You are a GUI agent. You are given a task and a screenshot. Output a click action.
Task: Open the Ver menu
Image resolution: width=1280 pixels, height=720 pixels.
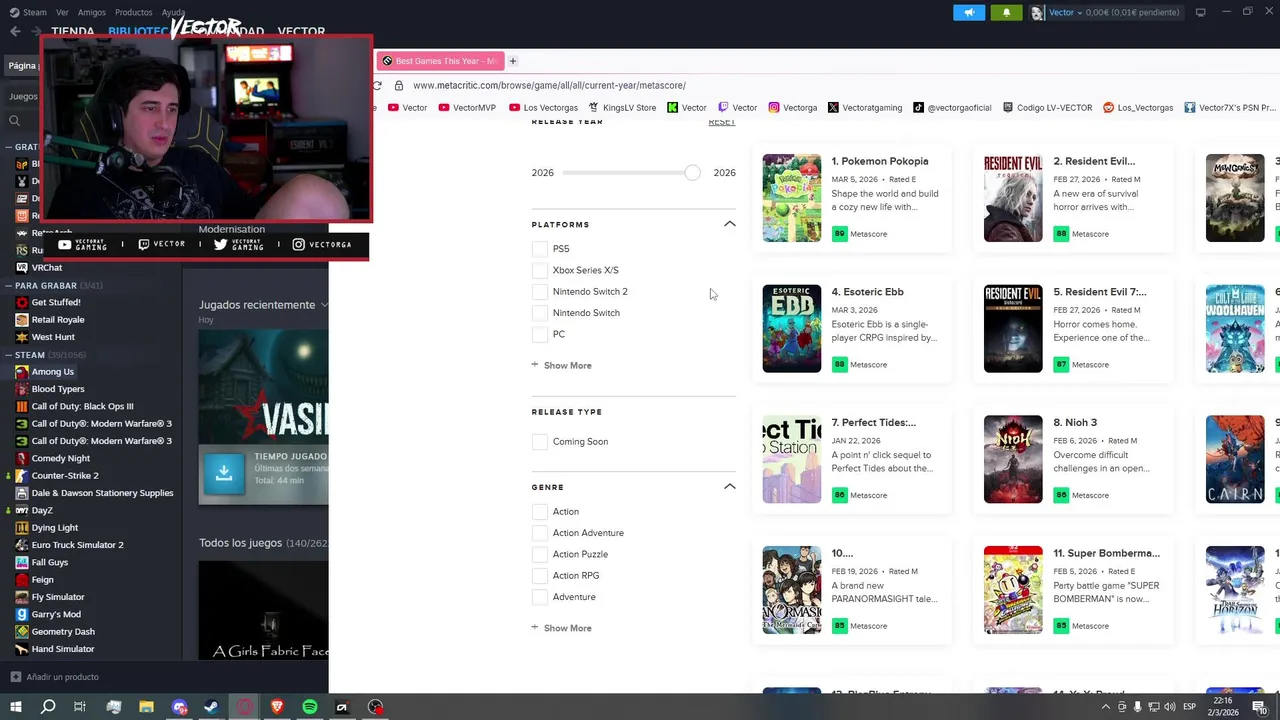62,12
